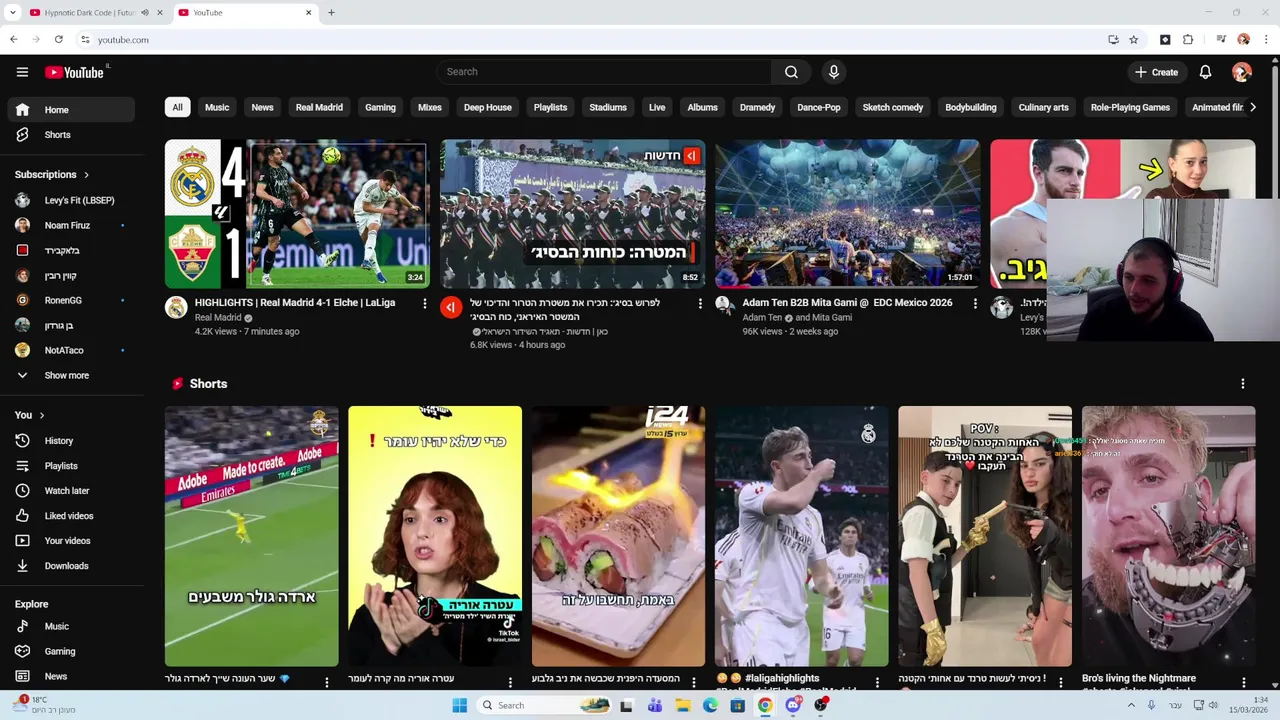Show hidden system tray icons

coord(1132,705)
